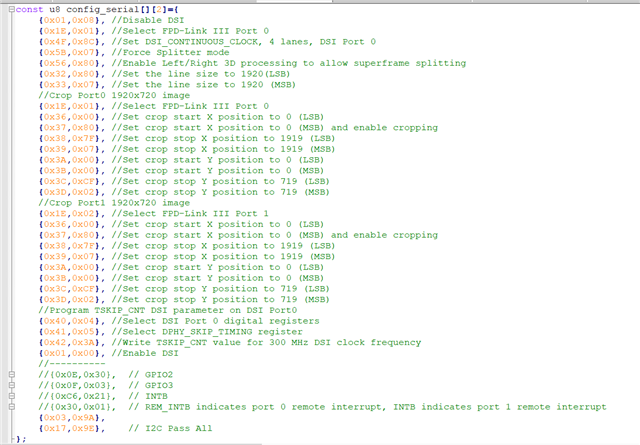Image resolution: width=640 pixels, height=445 pixels.
Task: Toggle fold marker beside the GPIO2 line
Action: (12, 374)
